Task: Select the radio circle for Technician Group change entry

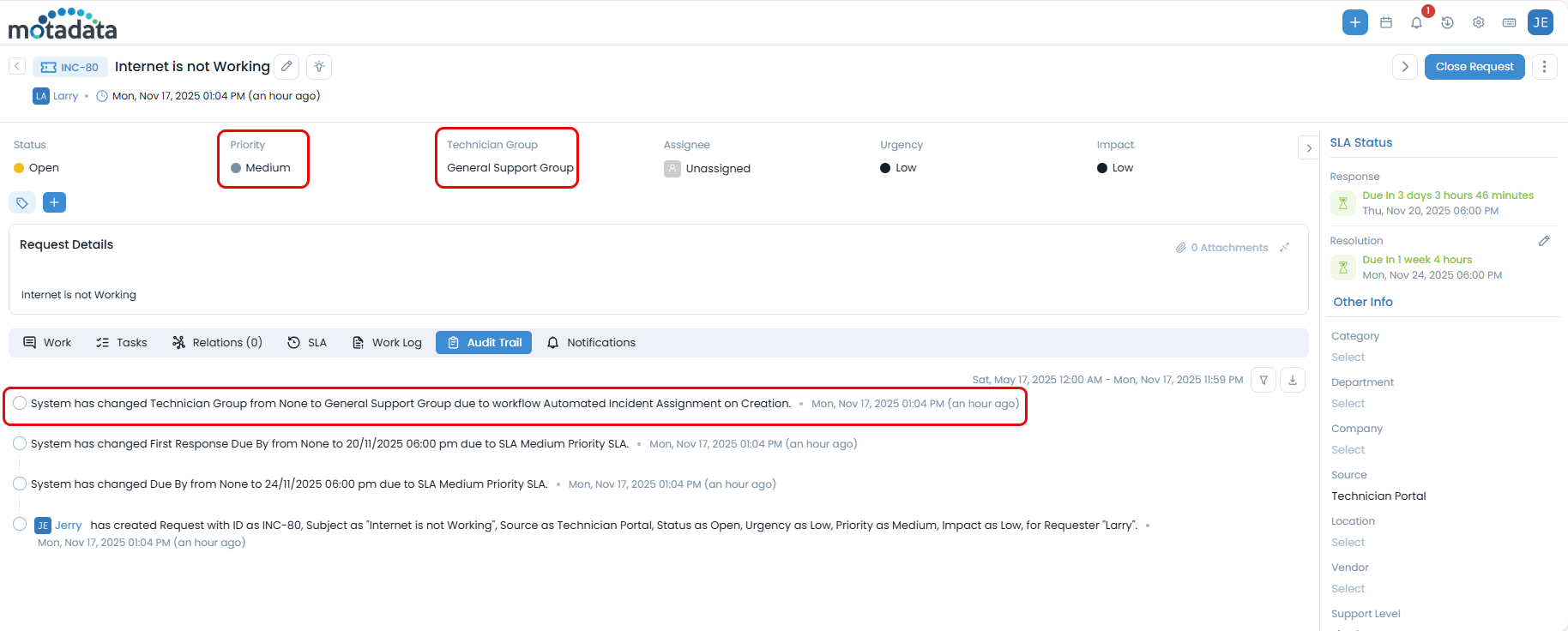Action: point(20,403)
